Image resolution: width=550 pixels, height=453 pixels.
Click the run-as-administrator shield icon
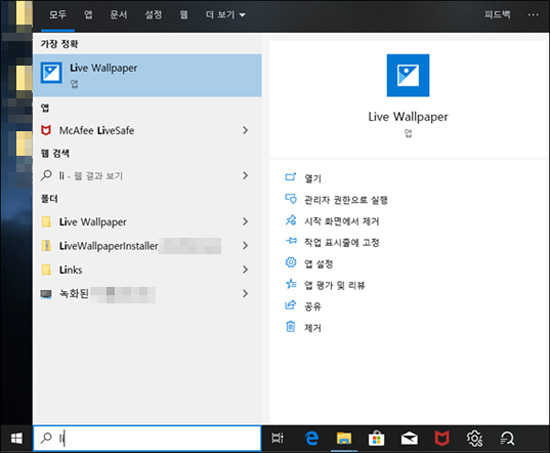pyautogui.click(x=290, y=199)
